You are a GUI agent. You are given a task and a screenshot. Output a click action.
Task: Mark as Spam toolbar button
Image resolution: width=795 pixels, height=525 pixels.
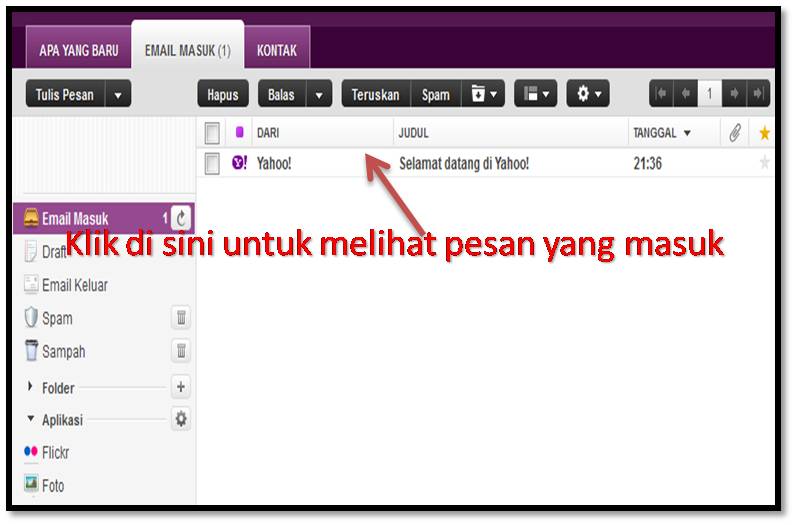(x=436, y=94)
